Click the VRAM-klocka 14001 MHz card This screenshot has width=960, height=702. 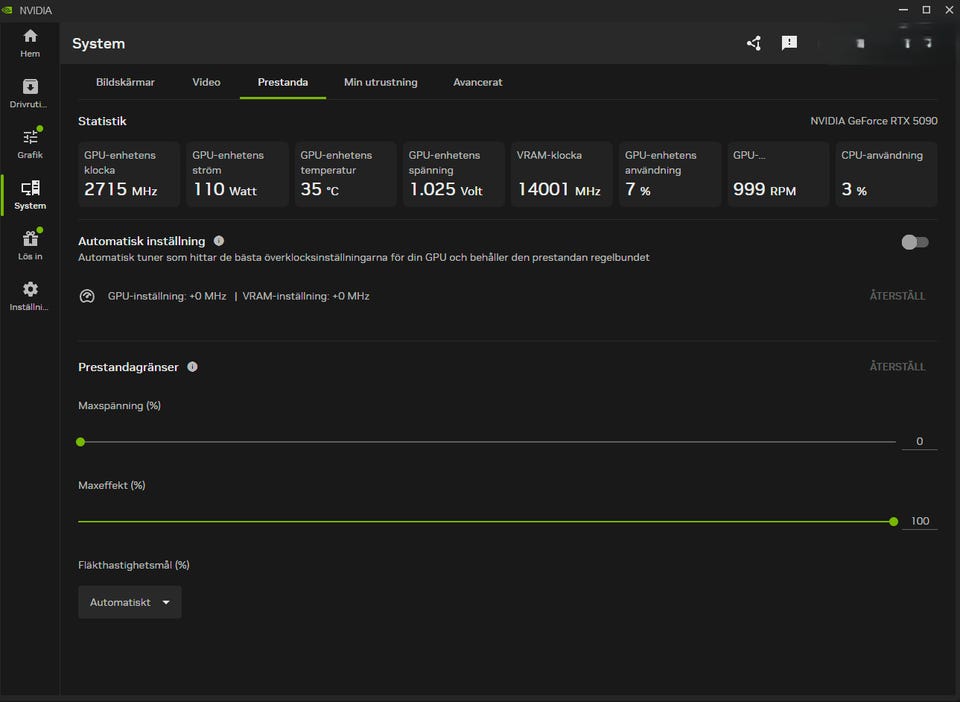click(x=561, y=174)
